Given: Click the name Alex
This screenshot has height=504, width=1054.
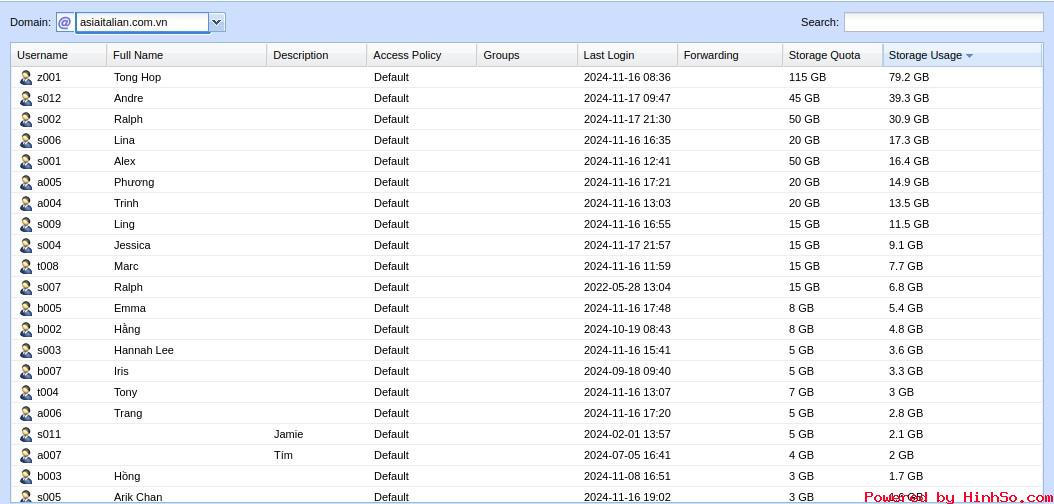Looking at the screenshot, I should point(124,161).
